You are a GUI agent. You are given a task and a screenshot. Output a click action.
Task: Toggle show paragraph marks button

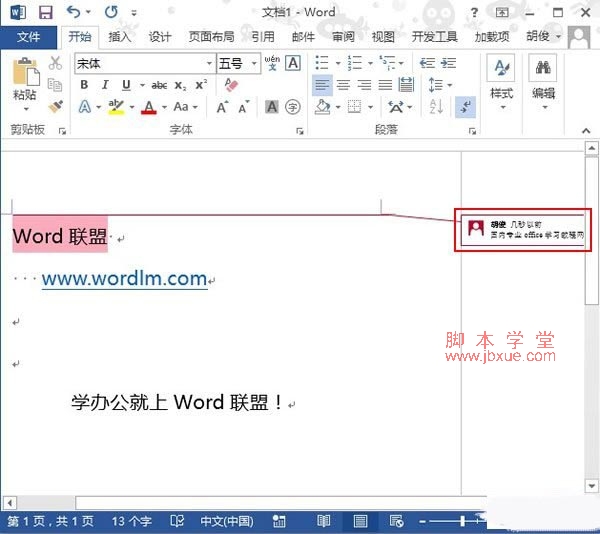tap(465, 107)
